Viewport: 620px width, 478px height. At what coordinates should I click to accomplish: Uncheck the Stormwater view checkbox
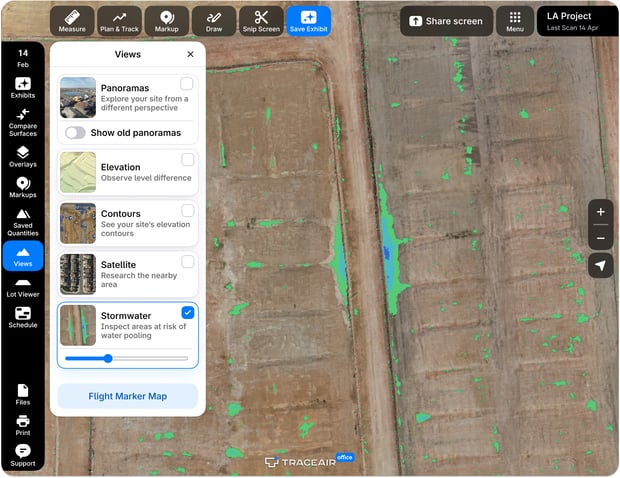(x=187, y=312)
